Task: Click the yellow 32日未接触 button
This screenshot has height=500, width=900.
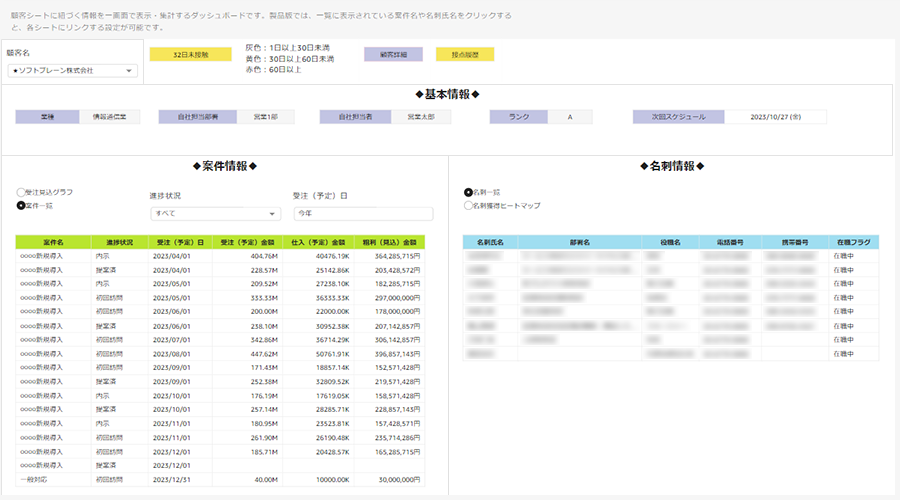Action: [x=191, y=55]
